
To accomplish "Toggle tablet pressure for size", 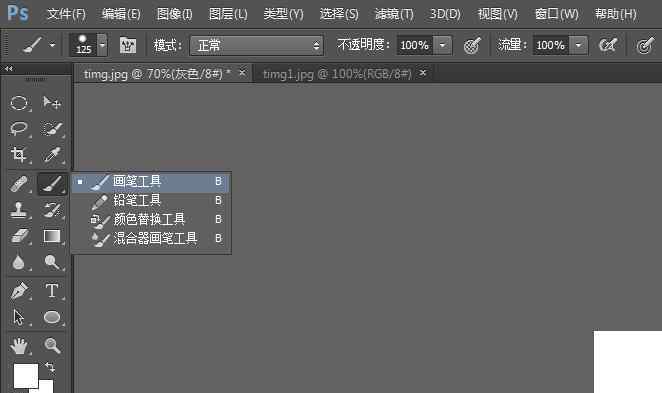I will [x=645, y=45].
